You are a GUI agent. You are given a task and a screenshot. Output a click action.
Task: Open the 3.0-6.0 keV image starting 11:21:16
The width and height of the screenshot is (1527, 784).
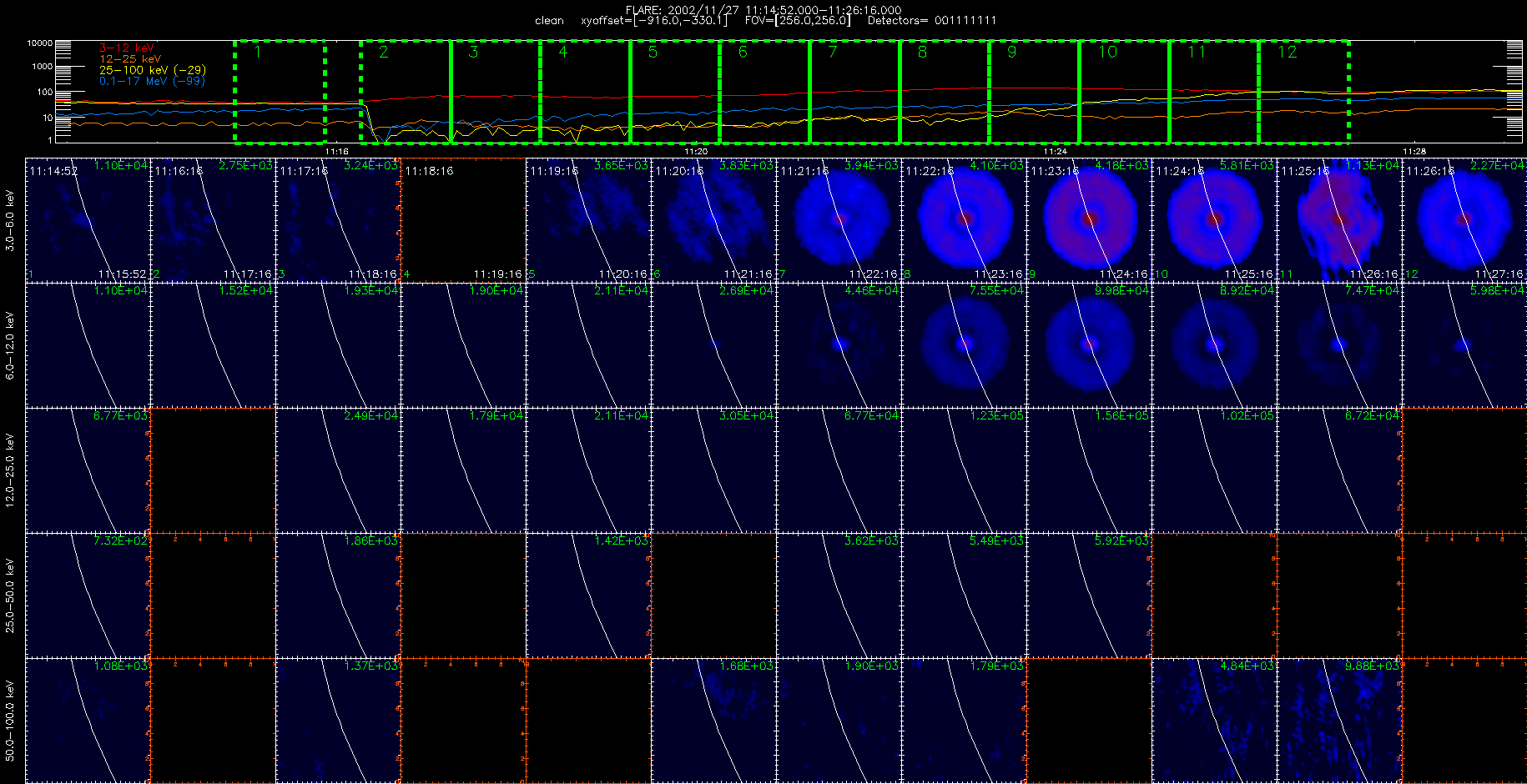pos(839,220)
